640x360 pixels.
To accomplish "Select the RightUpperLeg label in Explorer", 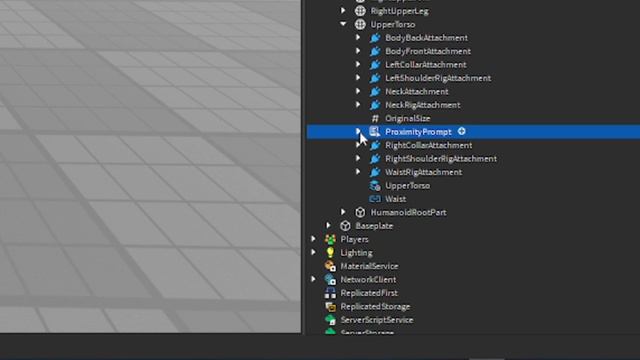I will pos(400,11).
